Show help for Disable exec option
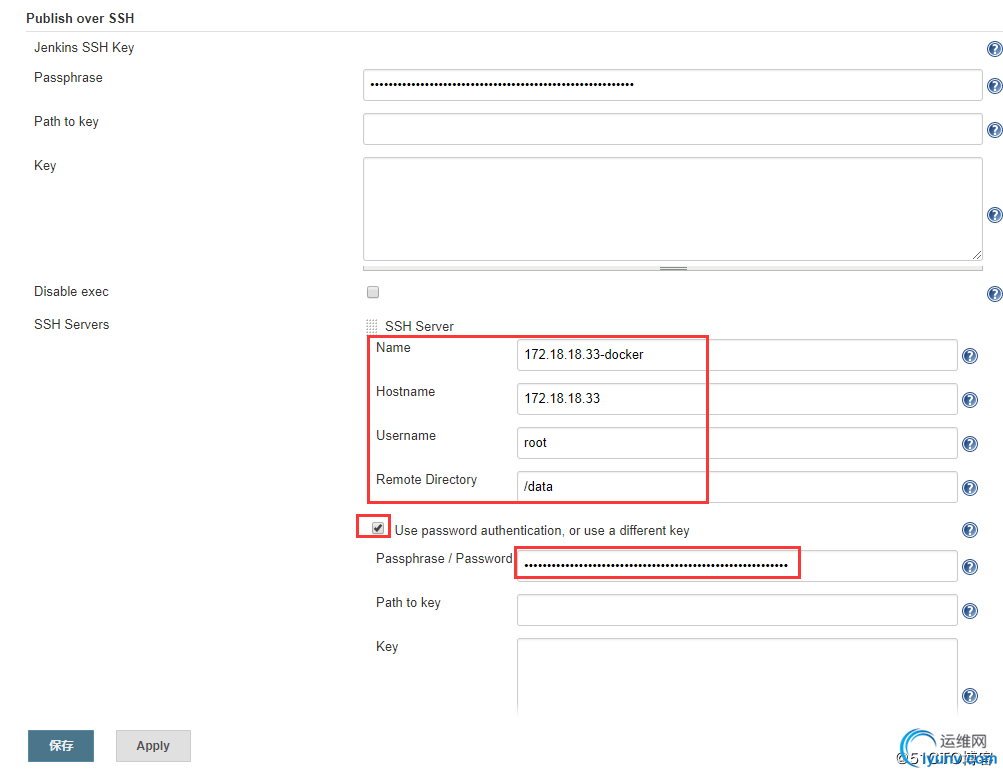The height and width of the screenshot is (775, 1003). click(995, 294)
